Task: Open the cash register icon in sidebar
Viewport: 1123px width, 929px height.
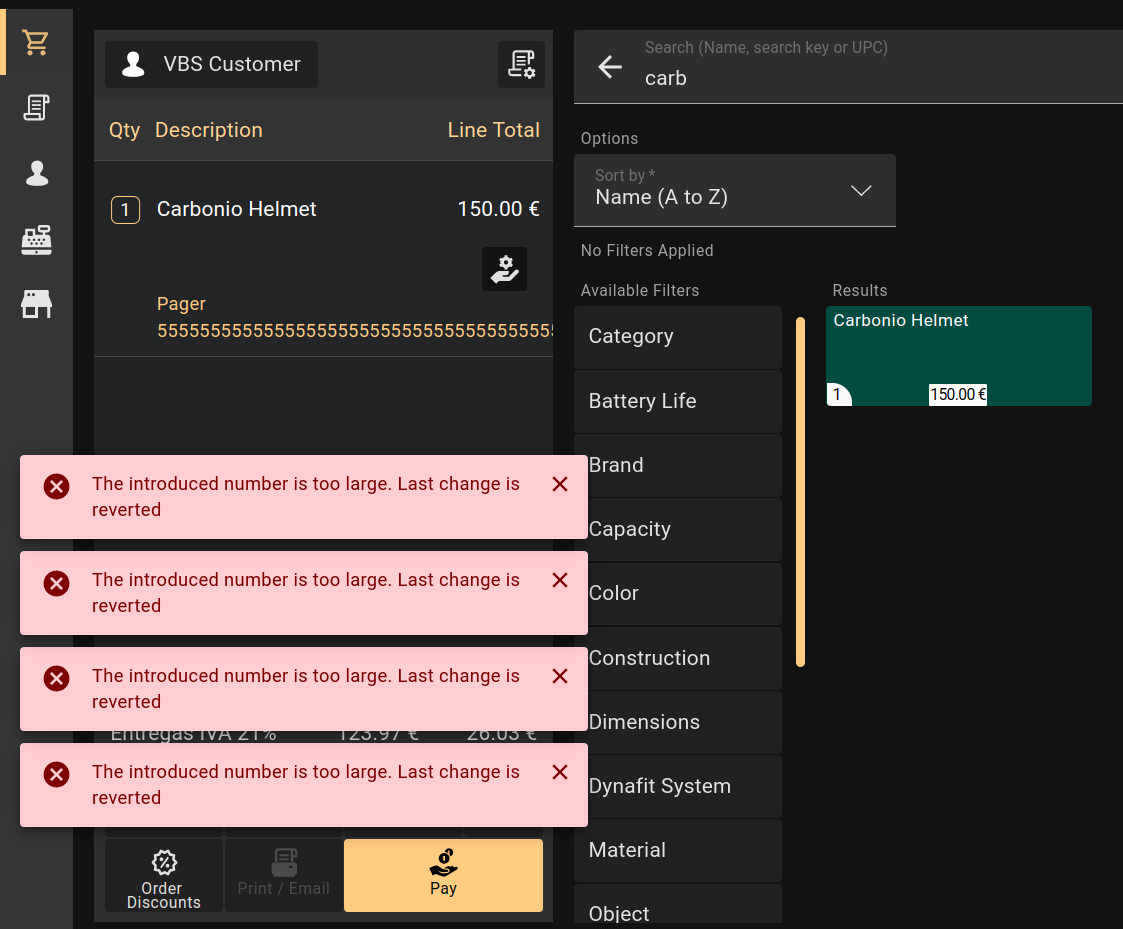Action: point(37,240)
